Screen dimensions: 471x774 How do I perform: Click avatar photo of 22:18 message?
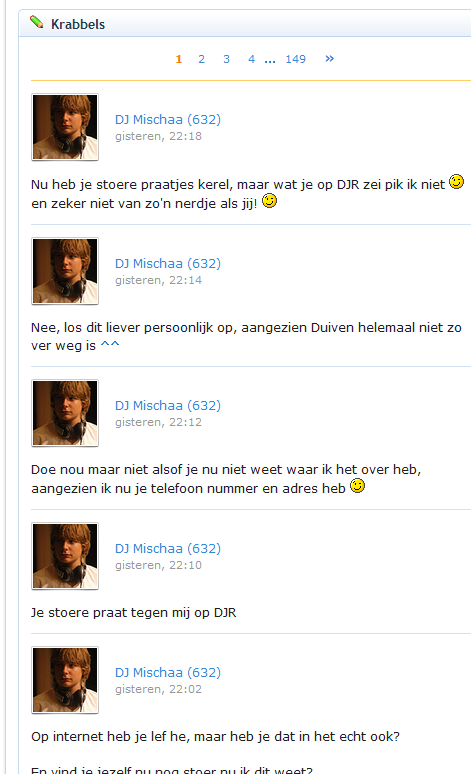point(65,127)
